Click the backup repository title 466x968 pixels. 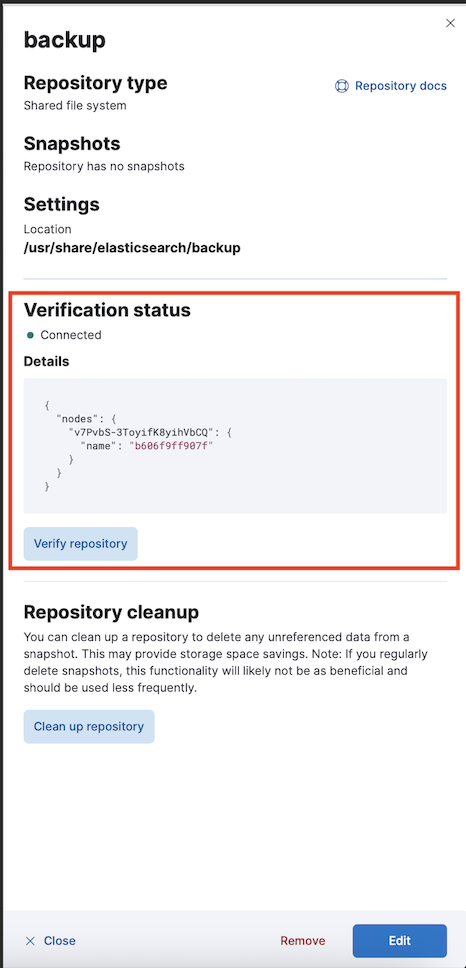[x=64, y=40]
